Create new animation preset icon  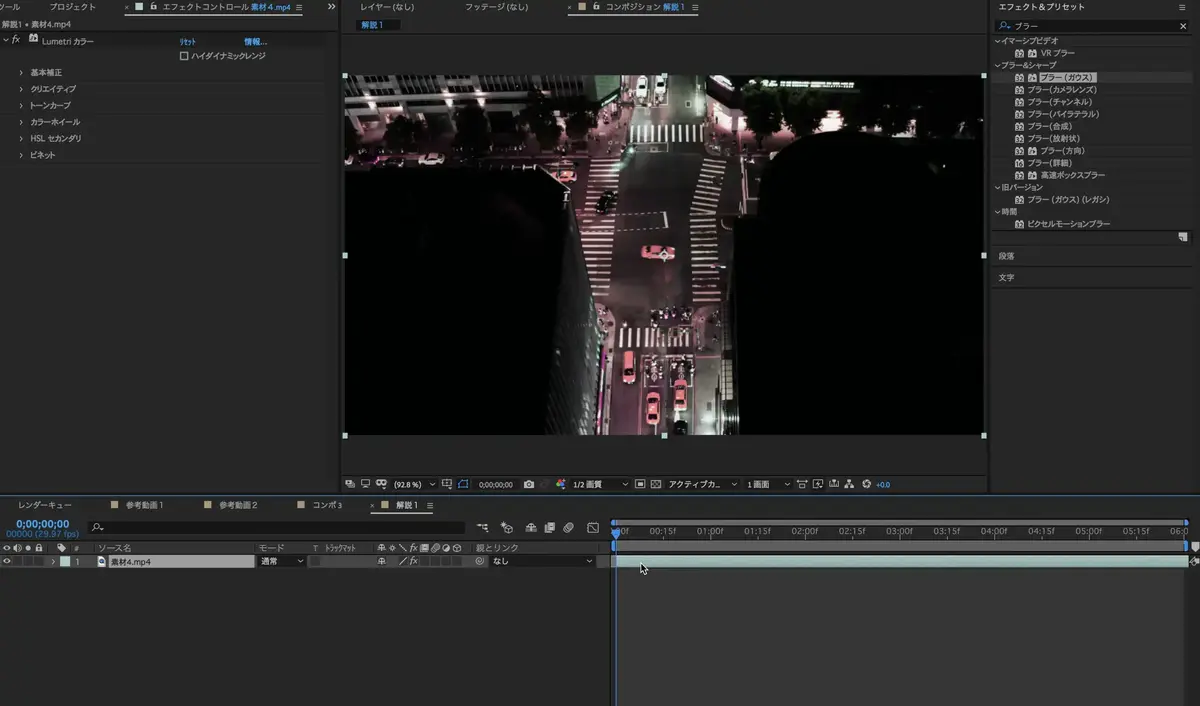pyautogui.click(x=1183, y=238)
